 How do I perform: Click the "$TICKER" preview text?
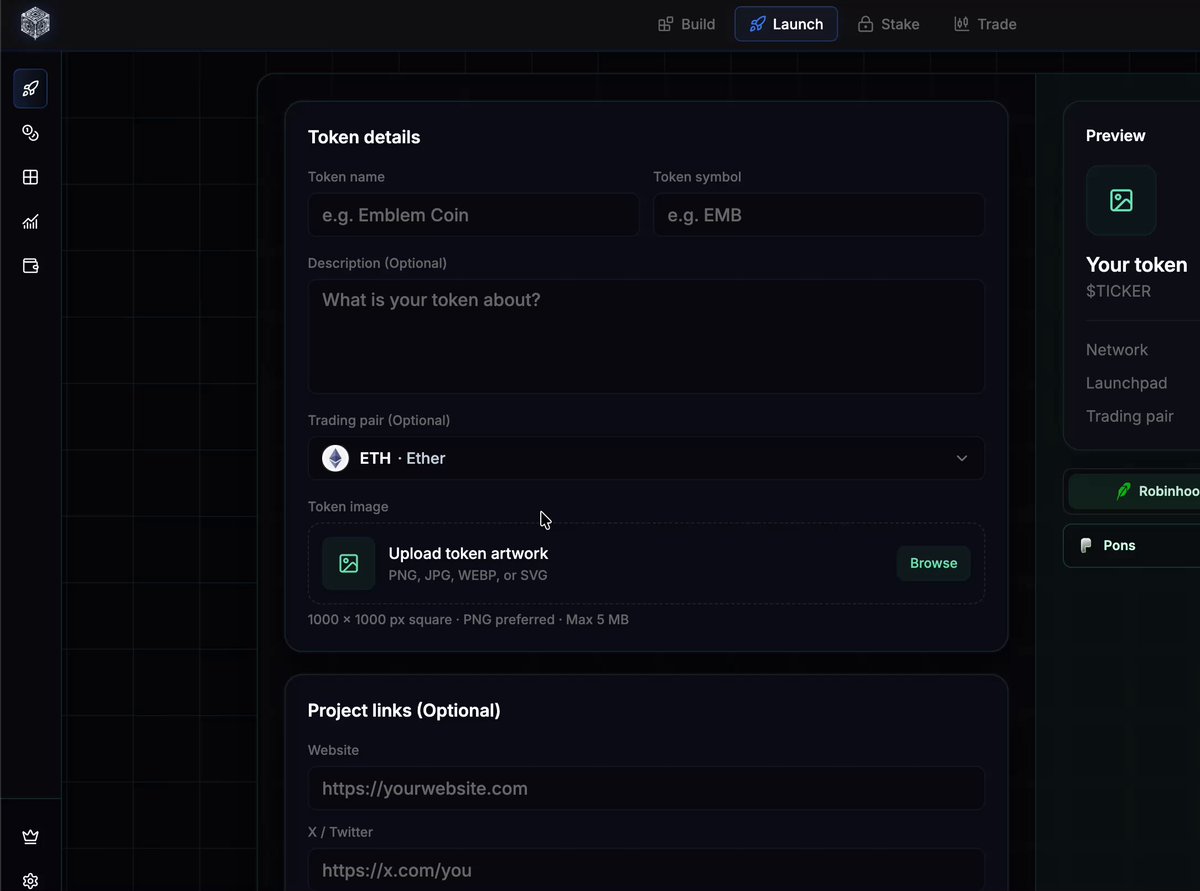click(x=1118, y=292)
